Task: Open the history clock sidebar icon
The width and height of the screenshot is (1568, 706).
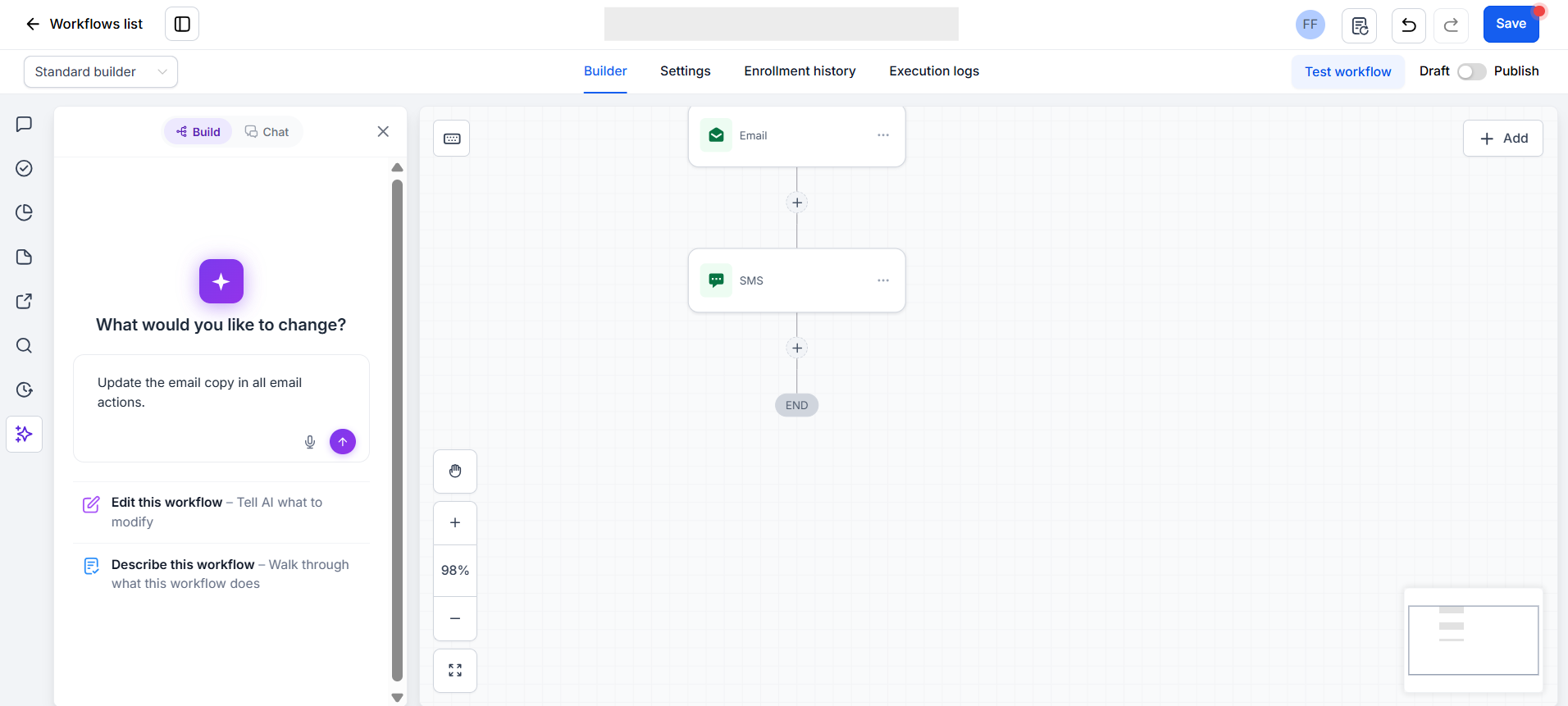Action: click(25, 389)
